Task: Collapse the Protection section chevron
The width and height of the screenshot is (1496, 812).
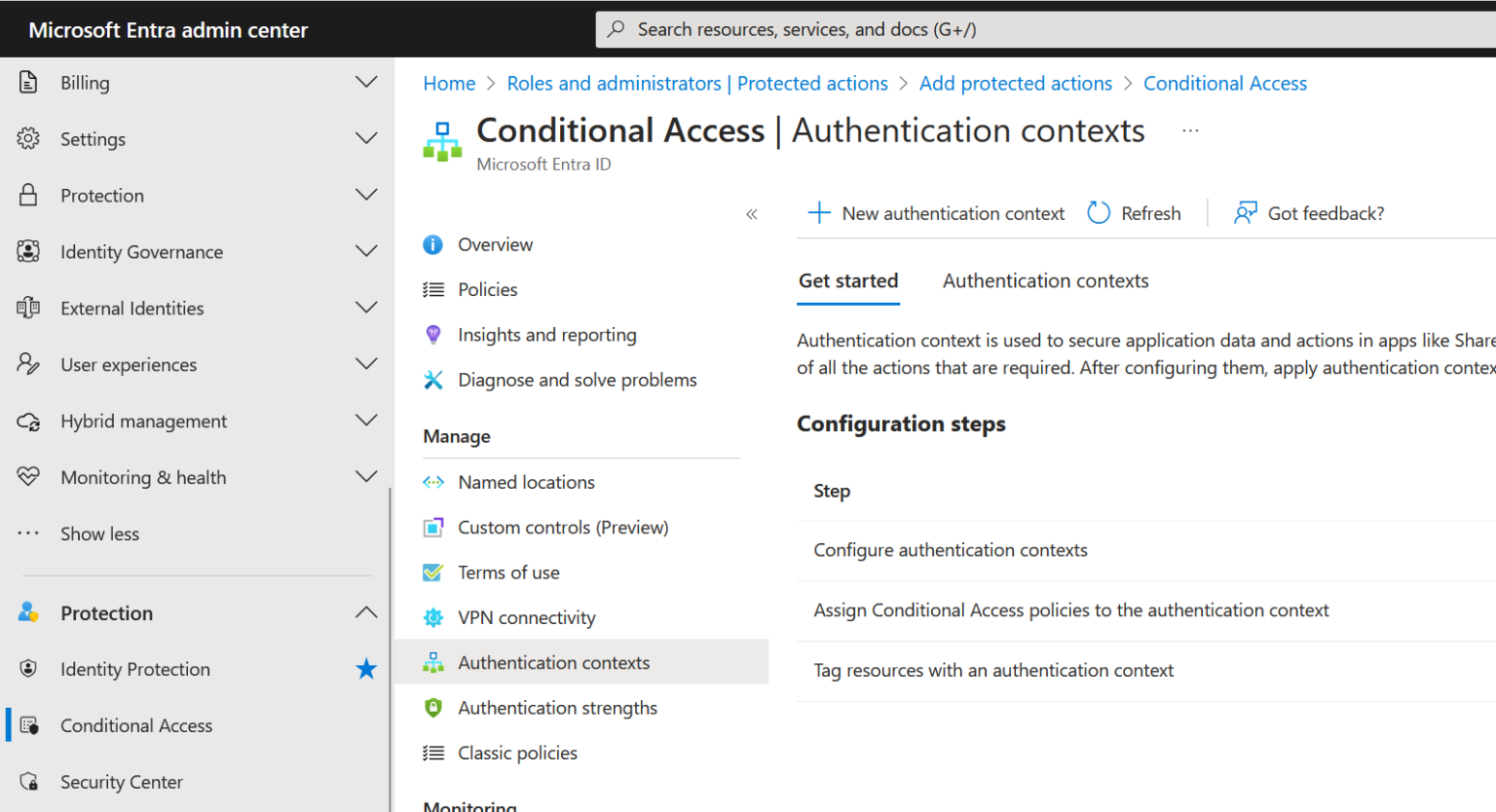Action: click(x=365, y=612)
